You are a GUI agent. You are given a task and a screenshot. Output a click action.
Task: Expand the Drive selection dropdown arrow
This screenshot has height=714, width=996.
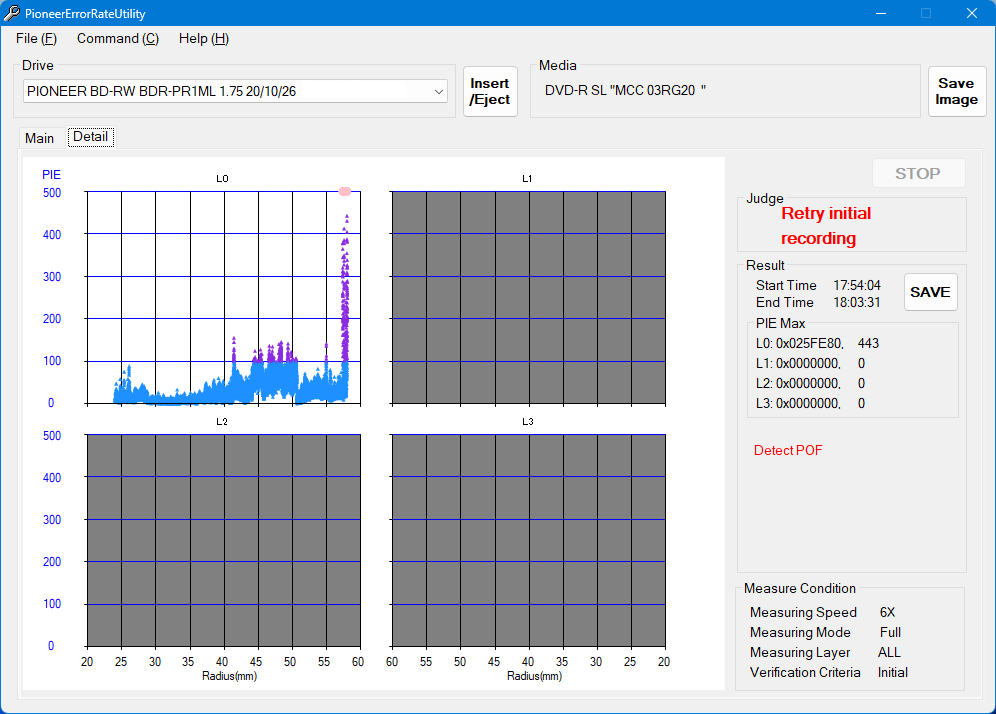tap(438, 91)
